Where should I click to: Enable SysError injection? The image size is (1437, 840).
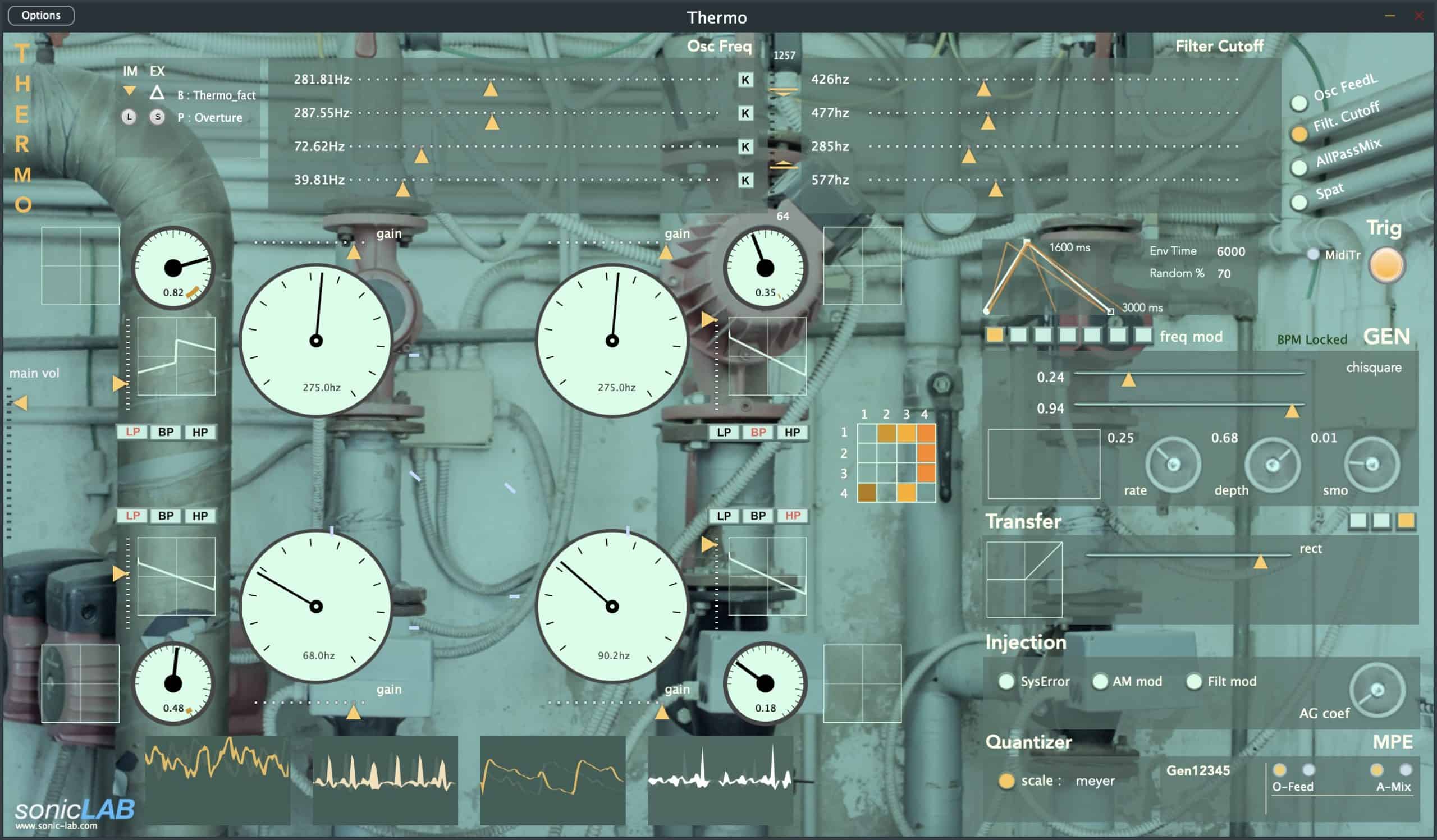1006,682
